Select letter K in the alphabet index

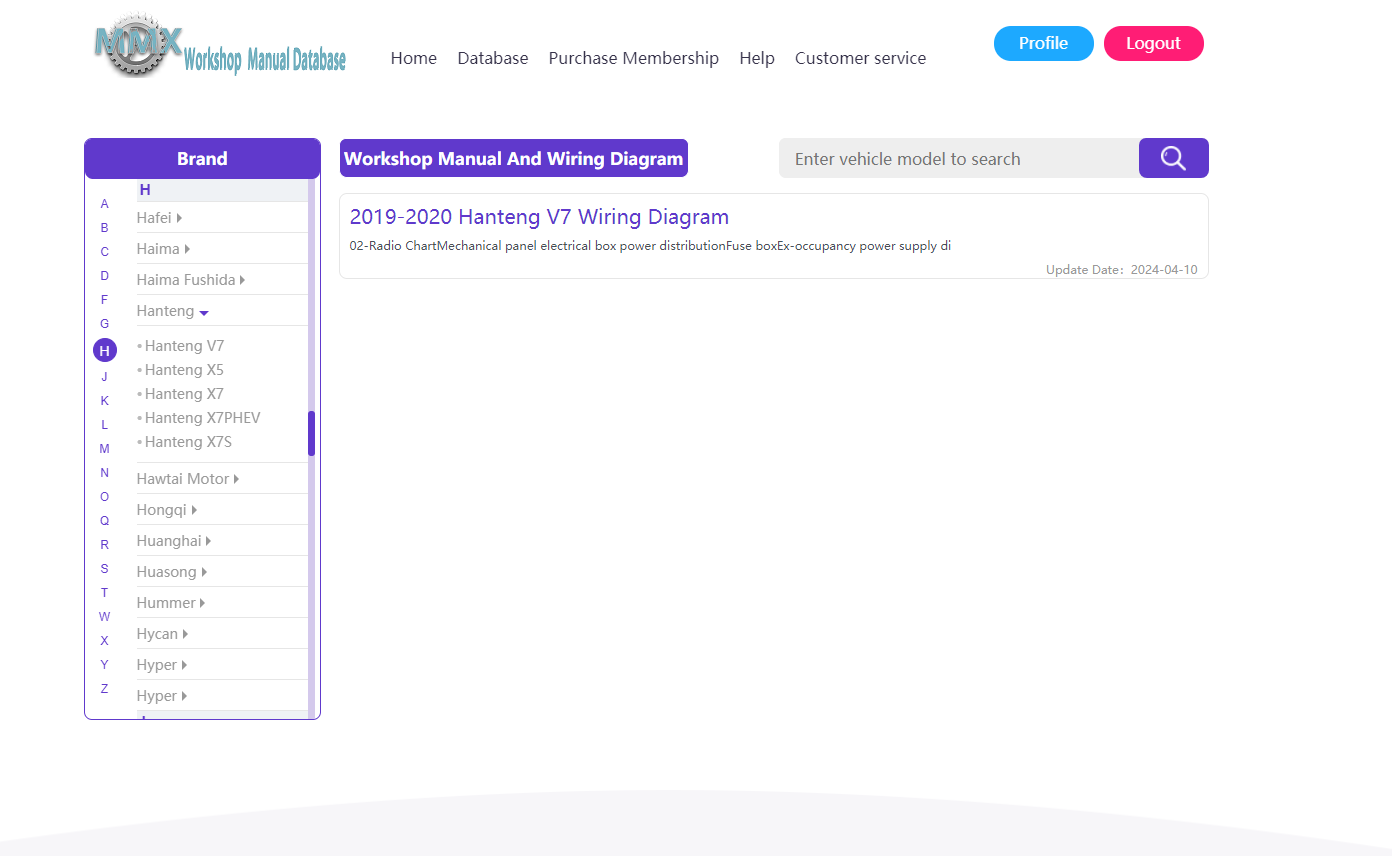(104, 401)
